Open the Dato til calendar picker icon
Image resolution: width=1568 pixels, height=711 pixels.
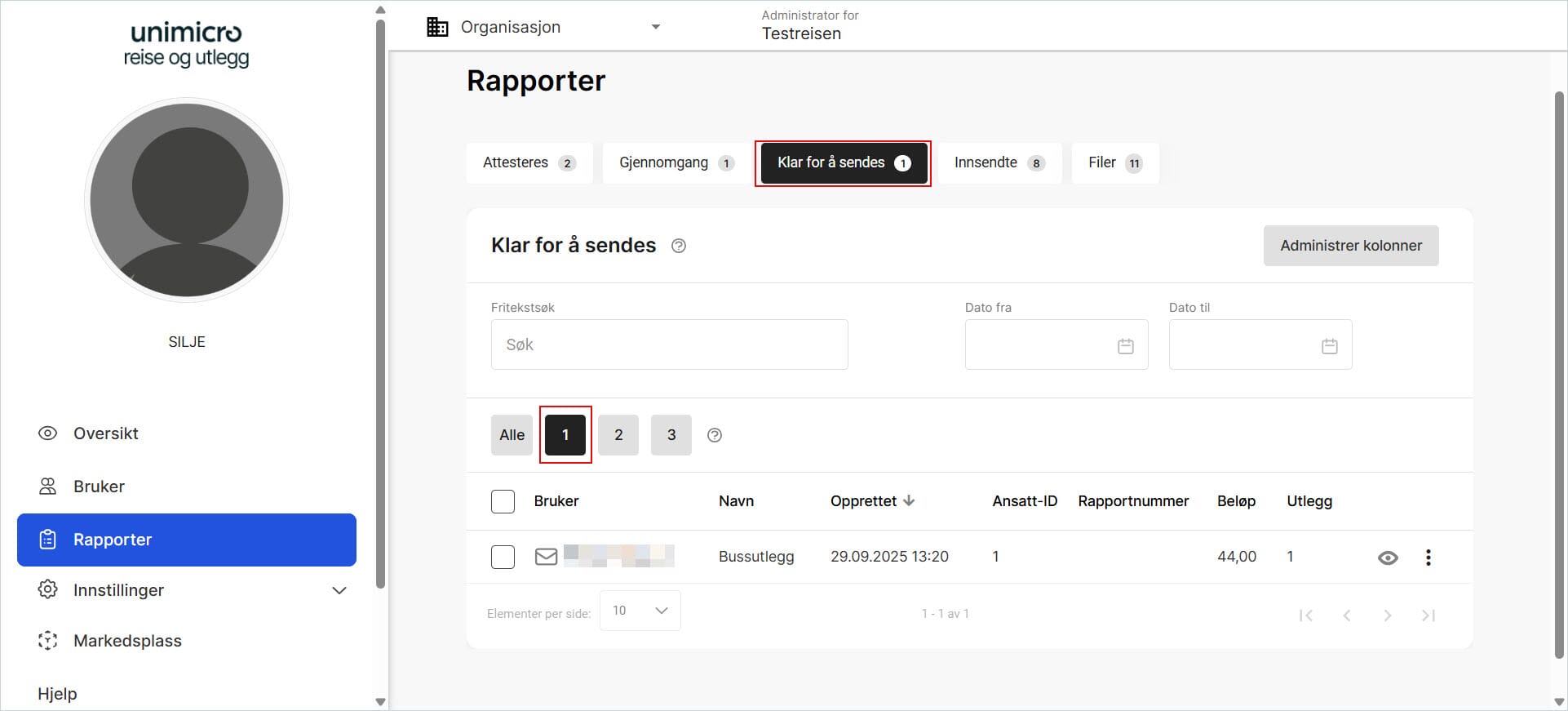tap(1329, 346)
